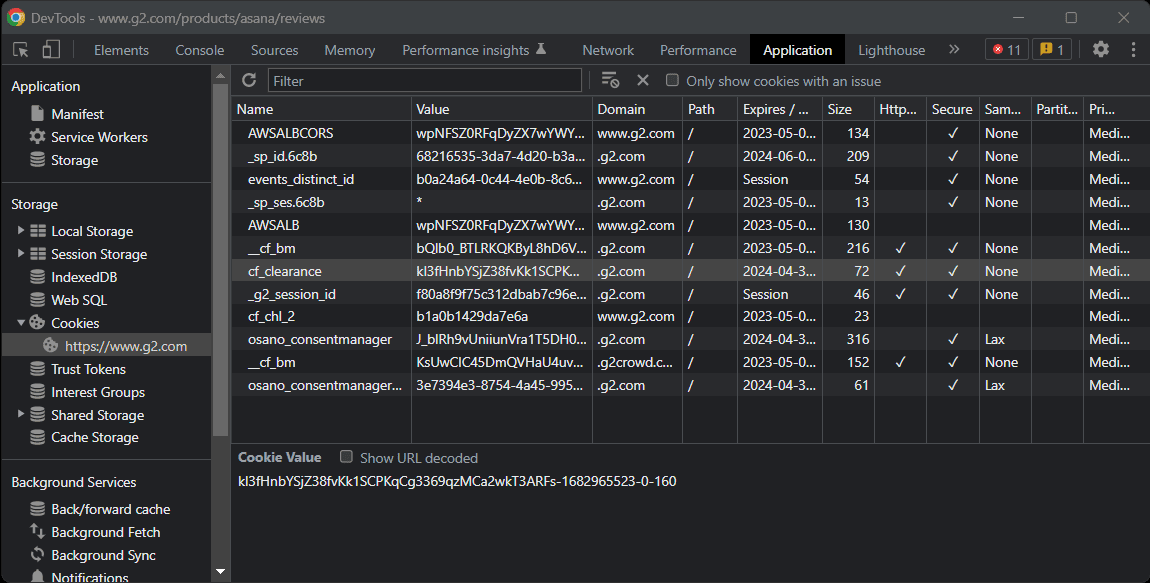The width and height of the screenshot is (1150, 583).
Task: Check the Show URL decoded box
Action: tap(346, 456)
